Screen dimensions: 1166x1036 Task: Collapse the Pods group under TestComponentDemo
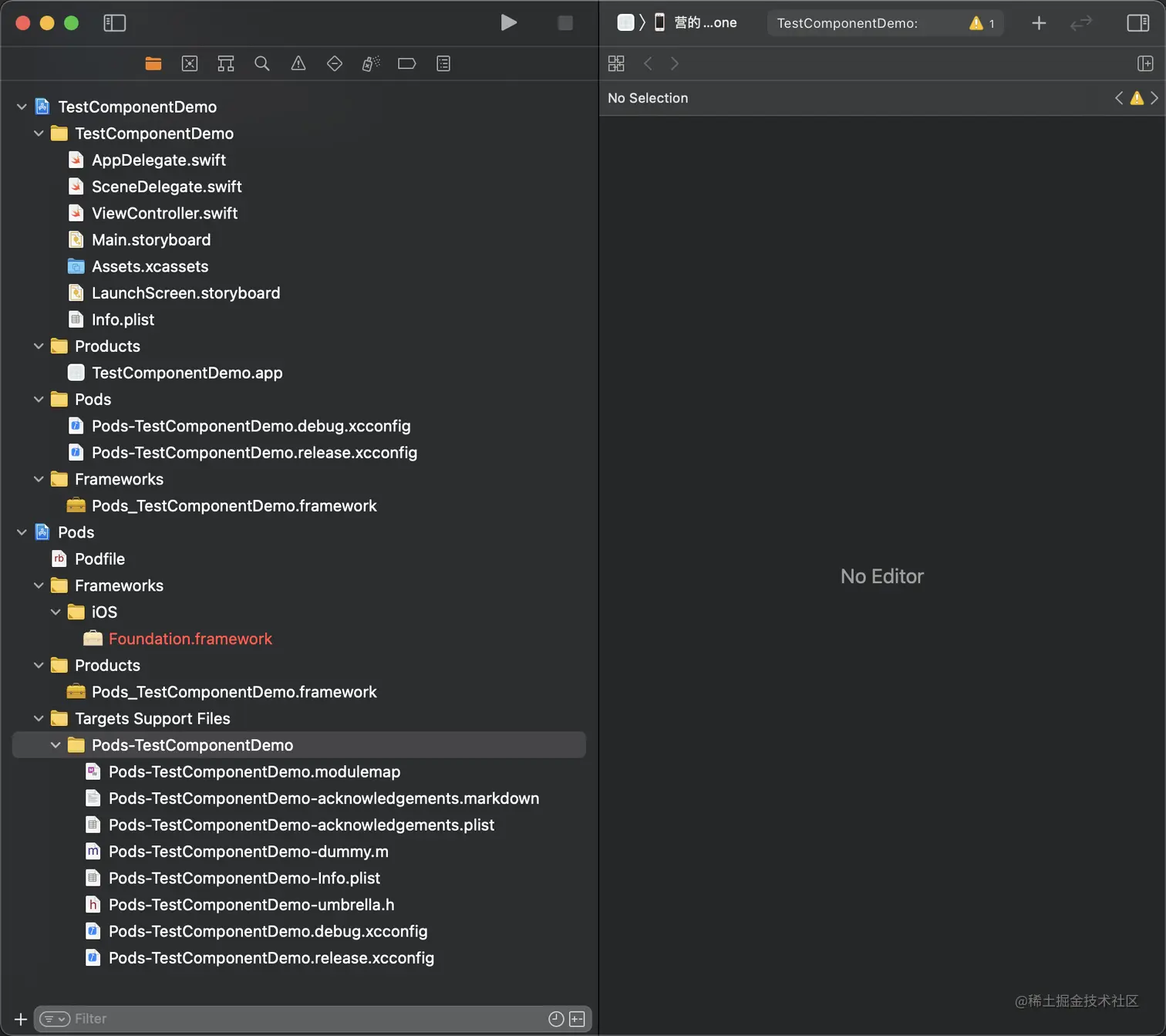pyautogui.click(x=39, y=400)
